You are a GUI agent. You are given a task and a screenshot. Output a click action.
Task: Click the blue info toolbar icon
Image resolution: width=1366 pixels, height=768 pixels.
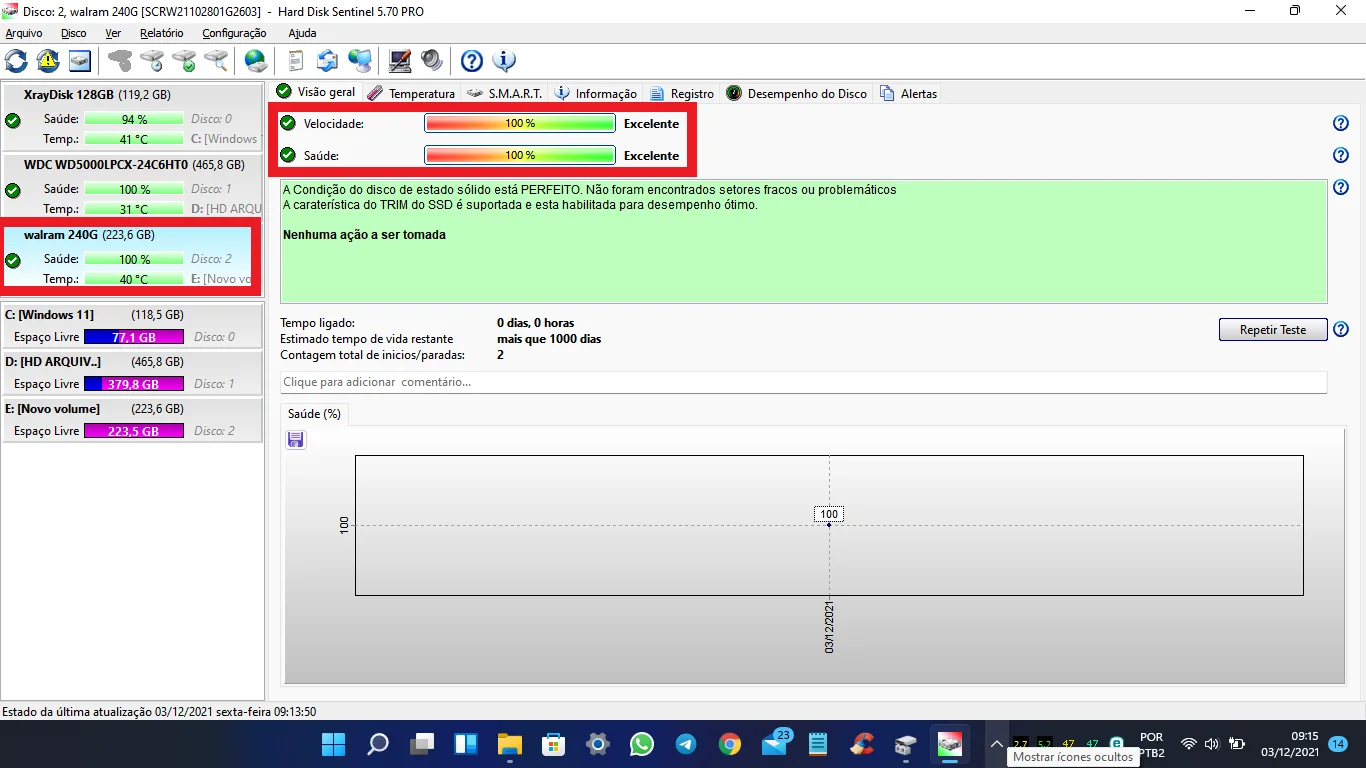504,61
